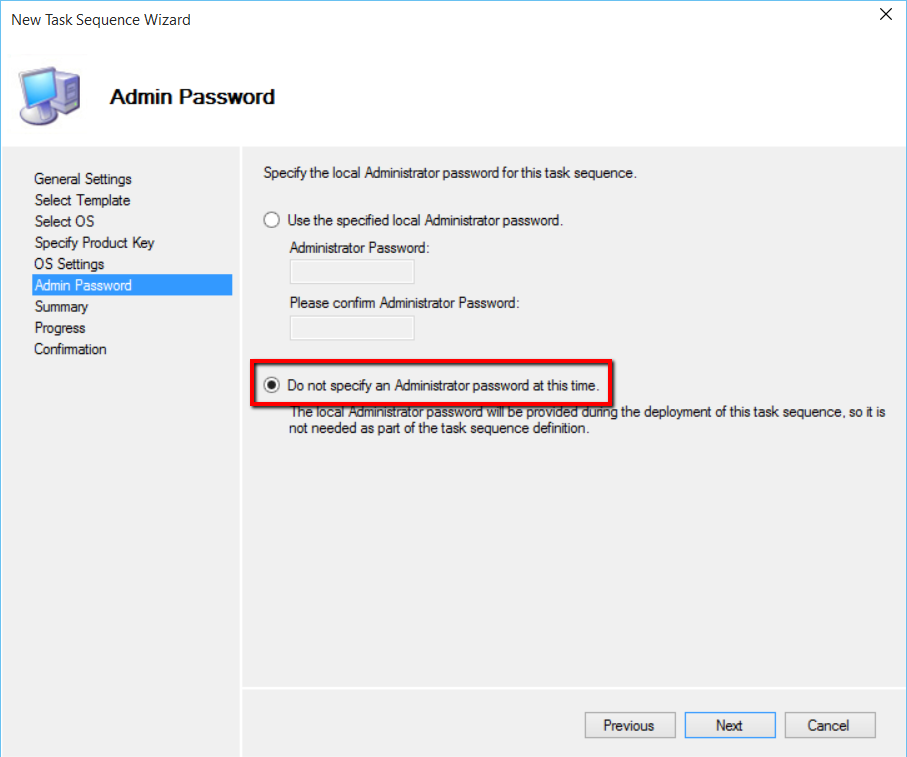The image size is (907, 757).
Task: Choose 'Do not specify an Administrator password' option
Action: click(x=272, y=384)
